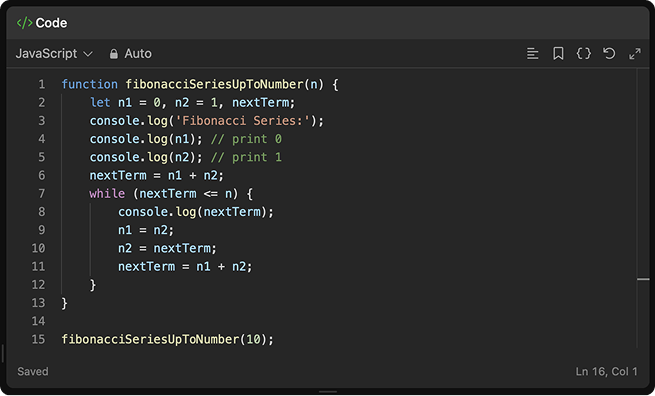Click line number 14 of the empty line
Image resolution: width=655 pixels, height=396 pixels.
click(38, 321)
